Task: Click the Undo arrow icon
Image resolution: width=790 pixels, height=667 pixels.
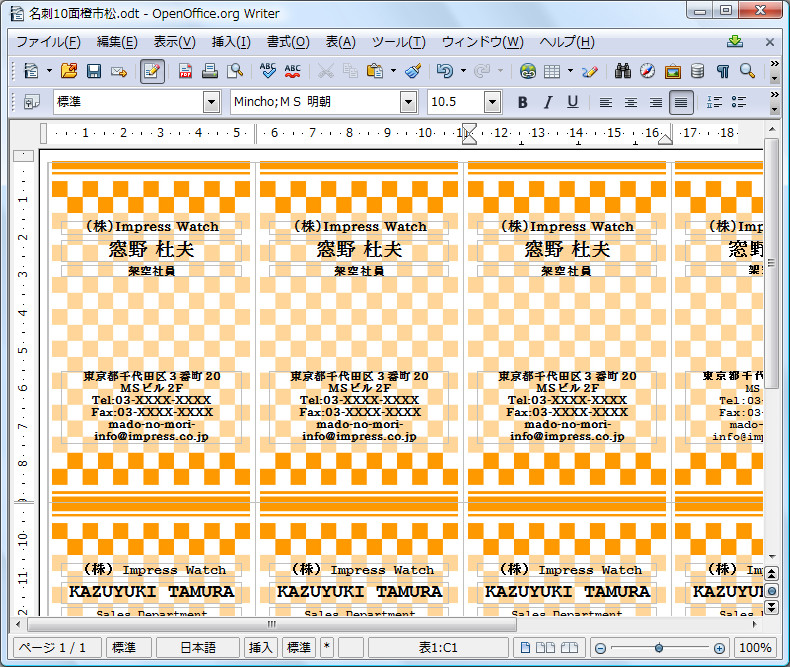Action: point(445,71)
